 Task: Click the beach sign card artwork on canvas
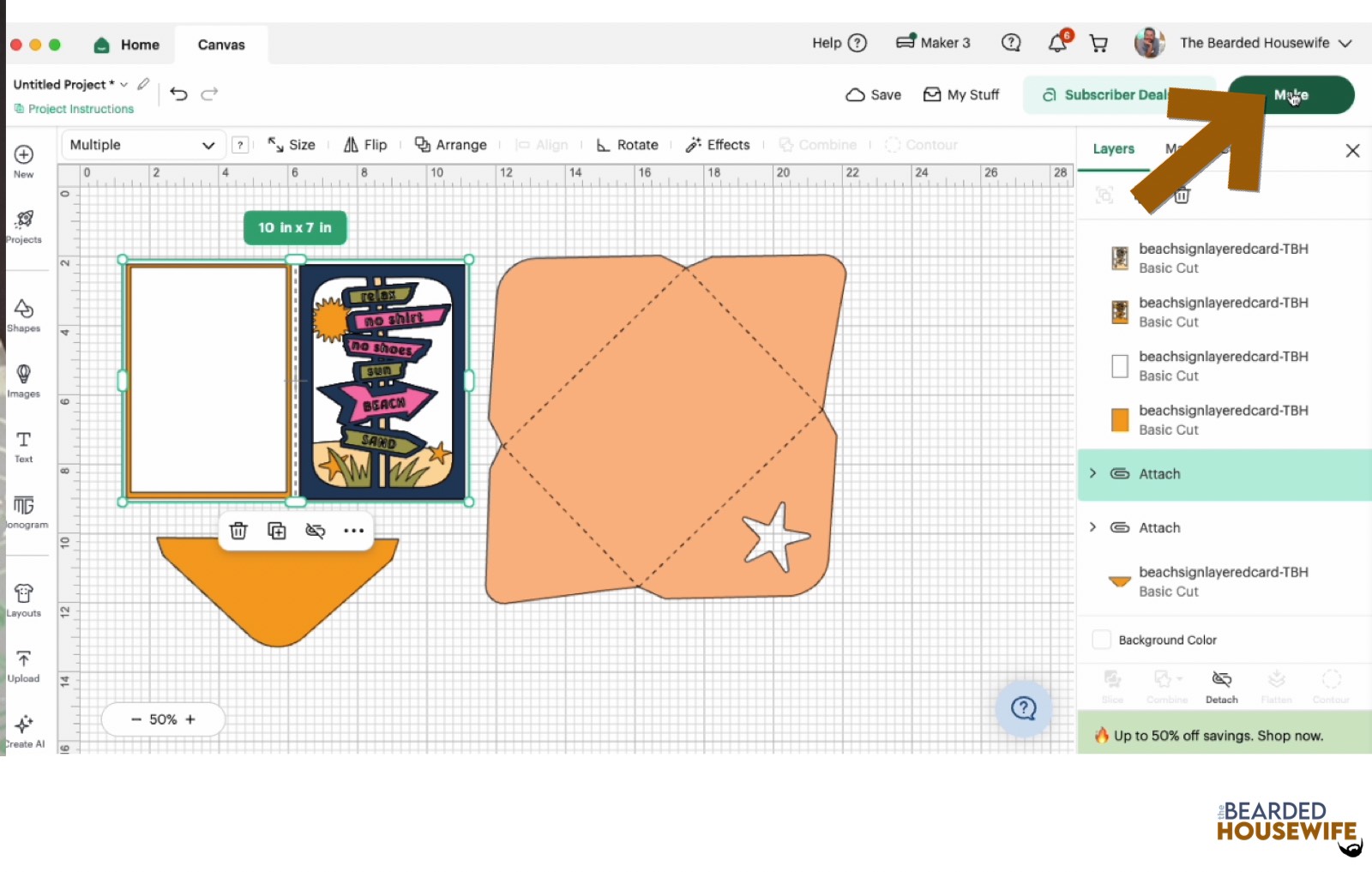[382, 381]
